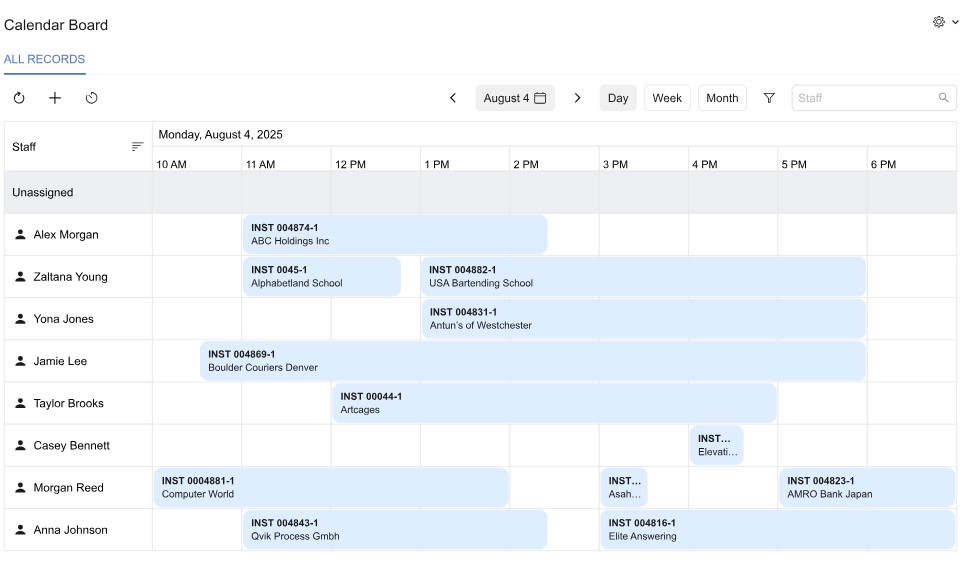Select the USA Bartending School appointment
Image resolution: width=967 pixels, height=568 pixels.
(x=643, y=277)
